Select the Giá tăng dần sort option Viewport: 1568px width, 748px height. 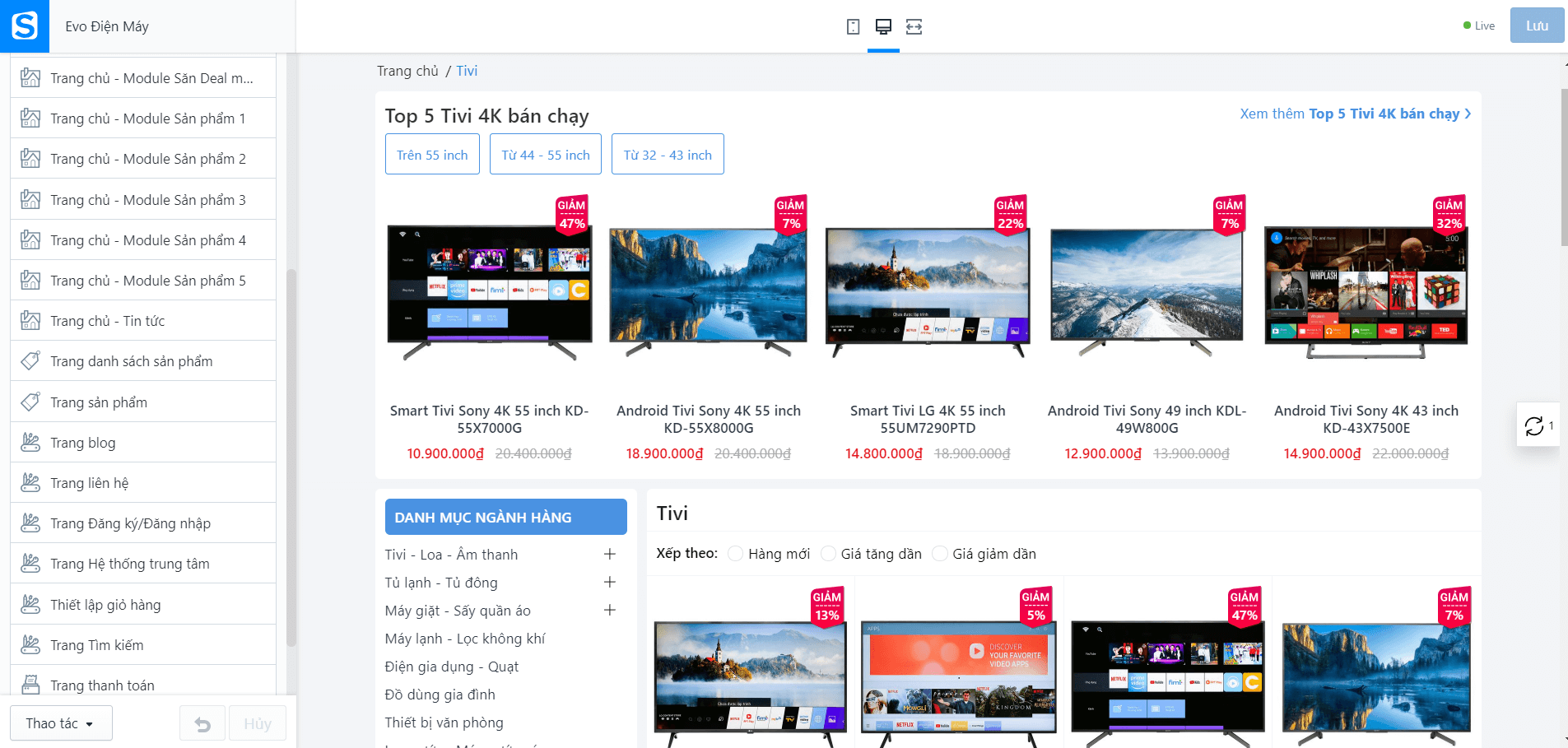828,554
